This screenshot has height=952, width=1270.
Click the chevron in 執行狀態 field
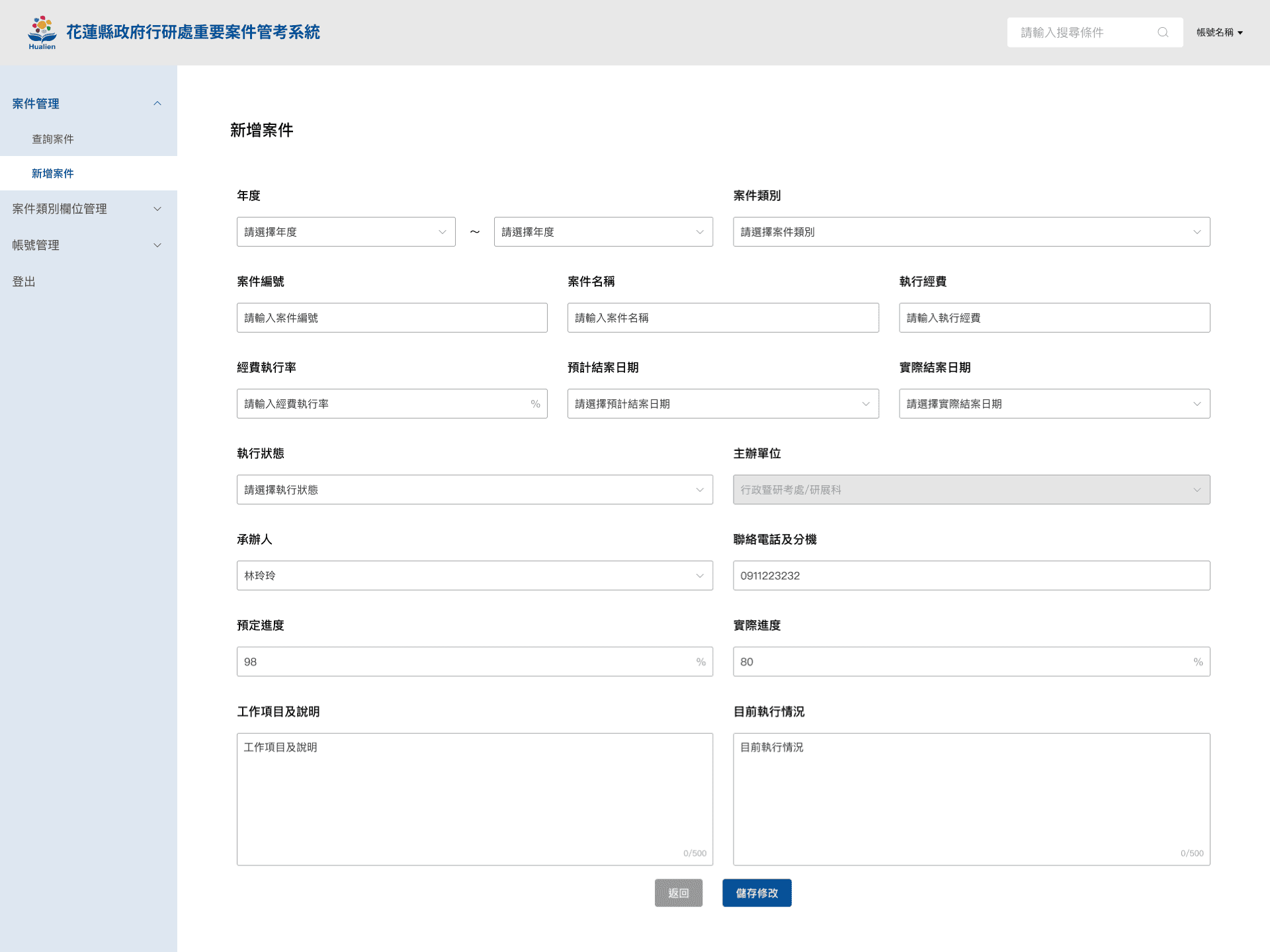[x=699, y=490]
